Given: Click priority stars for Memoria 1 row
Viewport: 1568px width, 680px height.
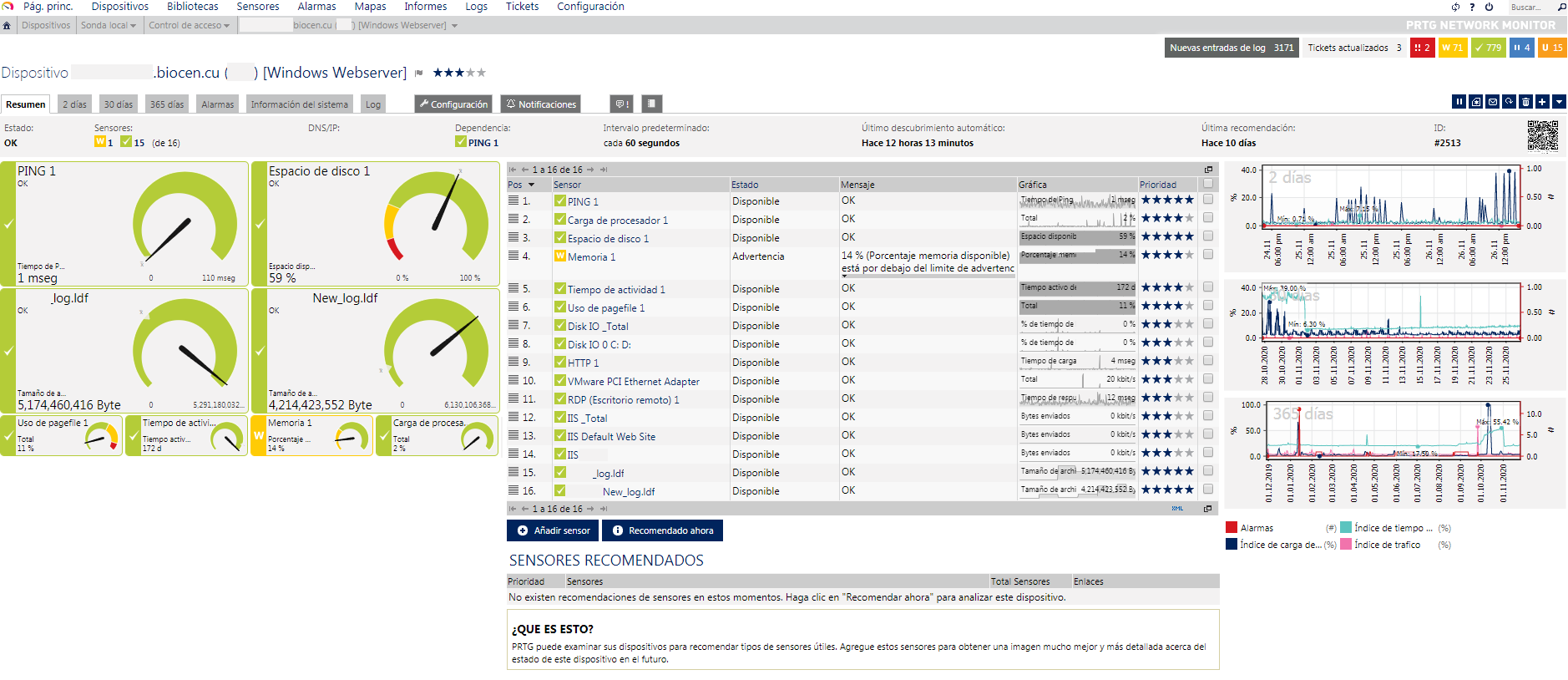Looking at the screenshot, I should point(1167,255).
